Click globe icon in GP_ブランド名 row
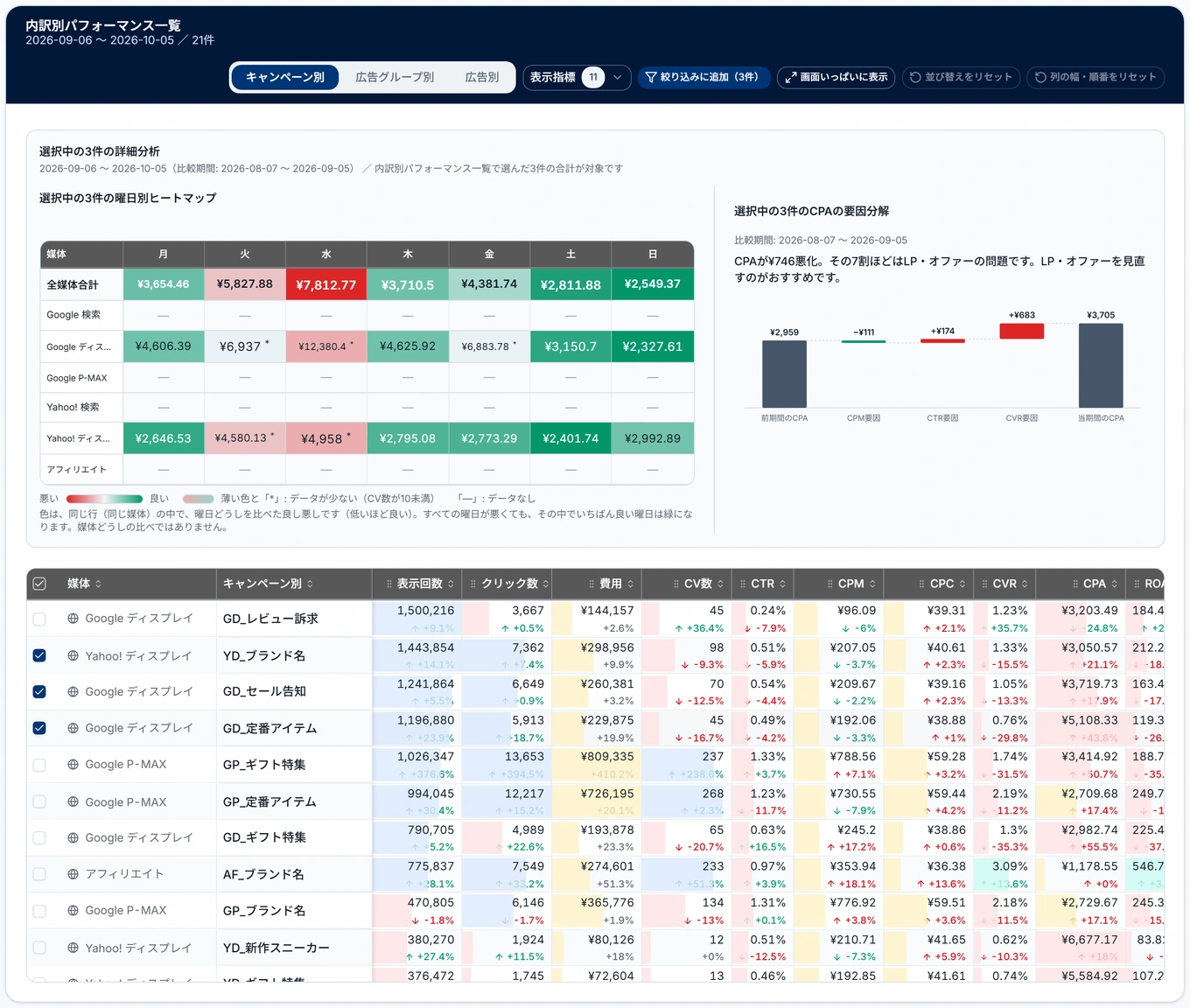Screen dimensions: 1190x1008 click(x=73, y=911)
